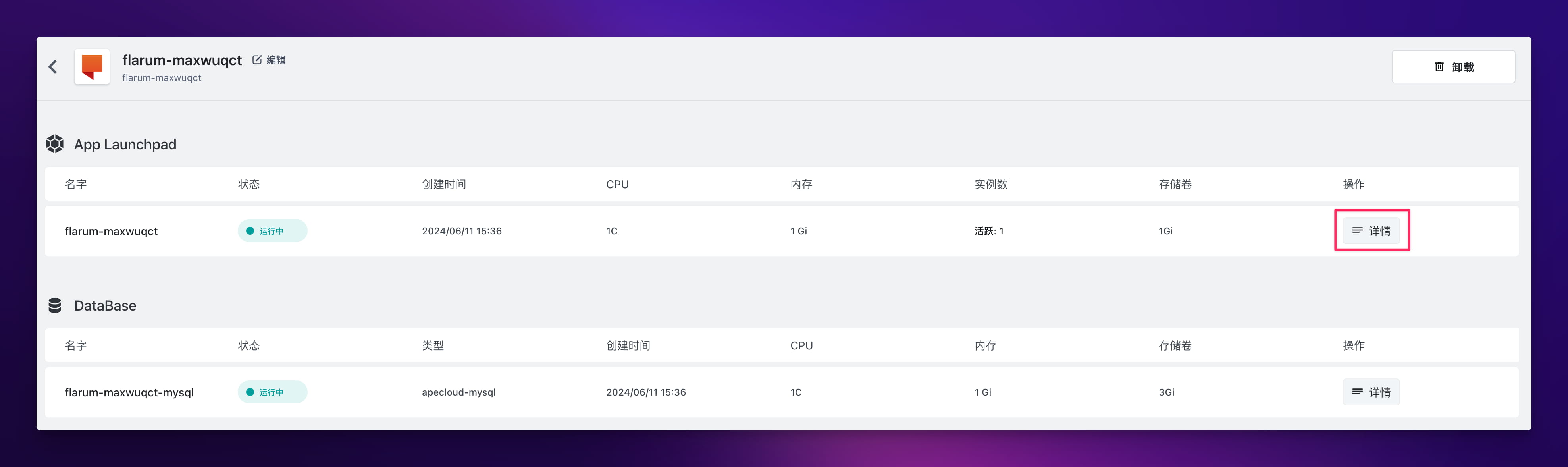Viewport: 1568px width, 467px height.
Task: Click the flarum-maxwuqct name in App Launchpad table
Action: (111, 232)
